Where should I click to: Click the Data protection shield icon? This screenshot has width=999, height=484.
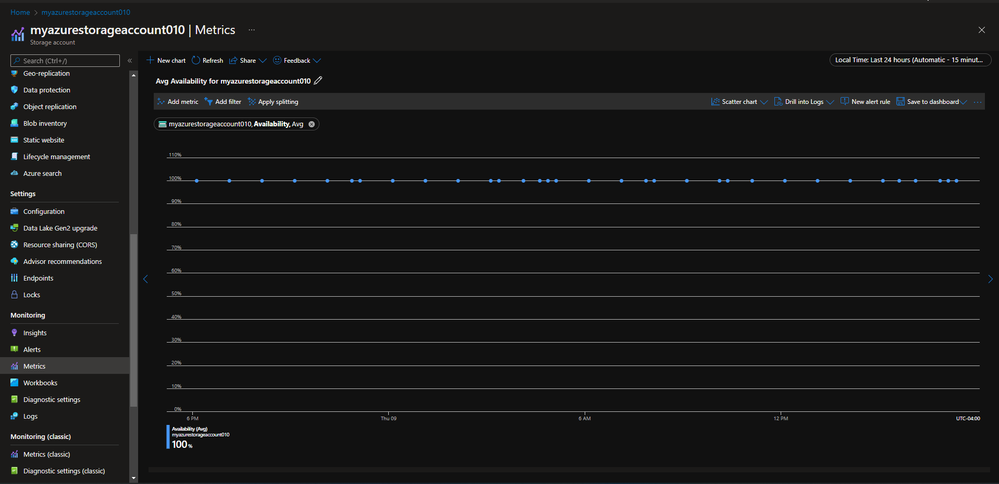[x=14, y=90]
